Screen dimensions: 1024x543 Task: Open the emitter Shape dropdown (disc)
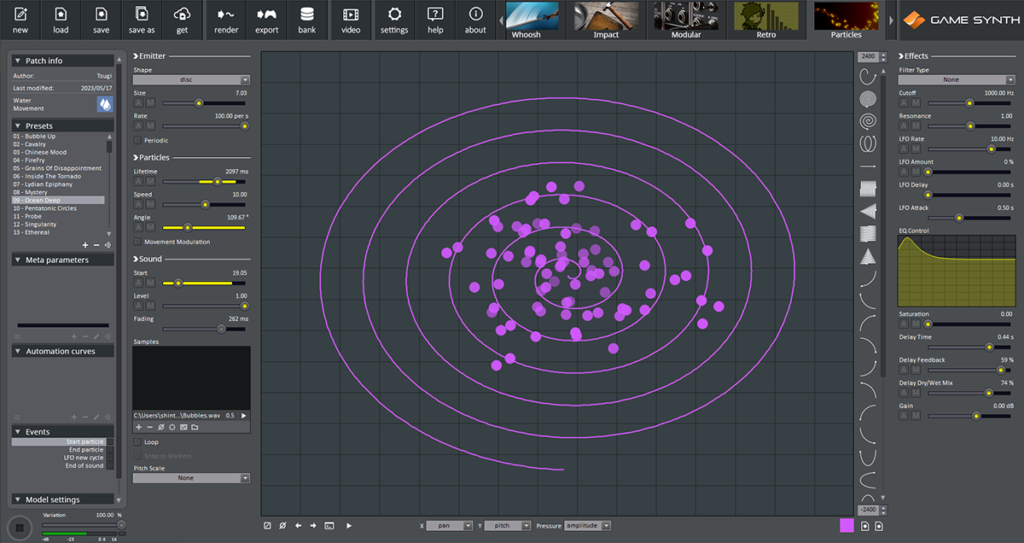[x=191, y=80]
